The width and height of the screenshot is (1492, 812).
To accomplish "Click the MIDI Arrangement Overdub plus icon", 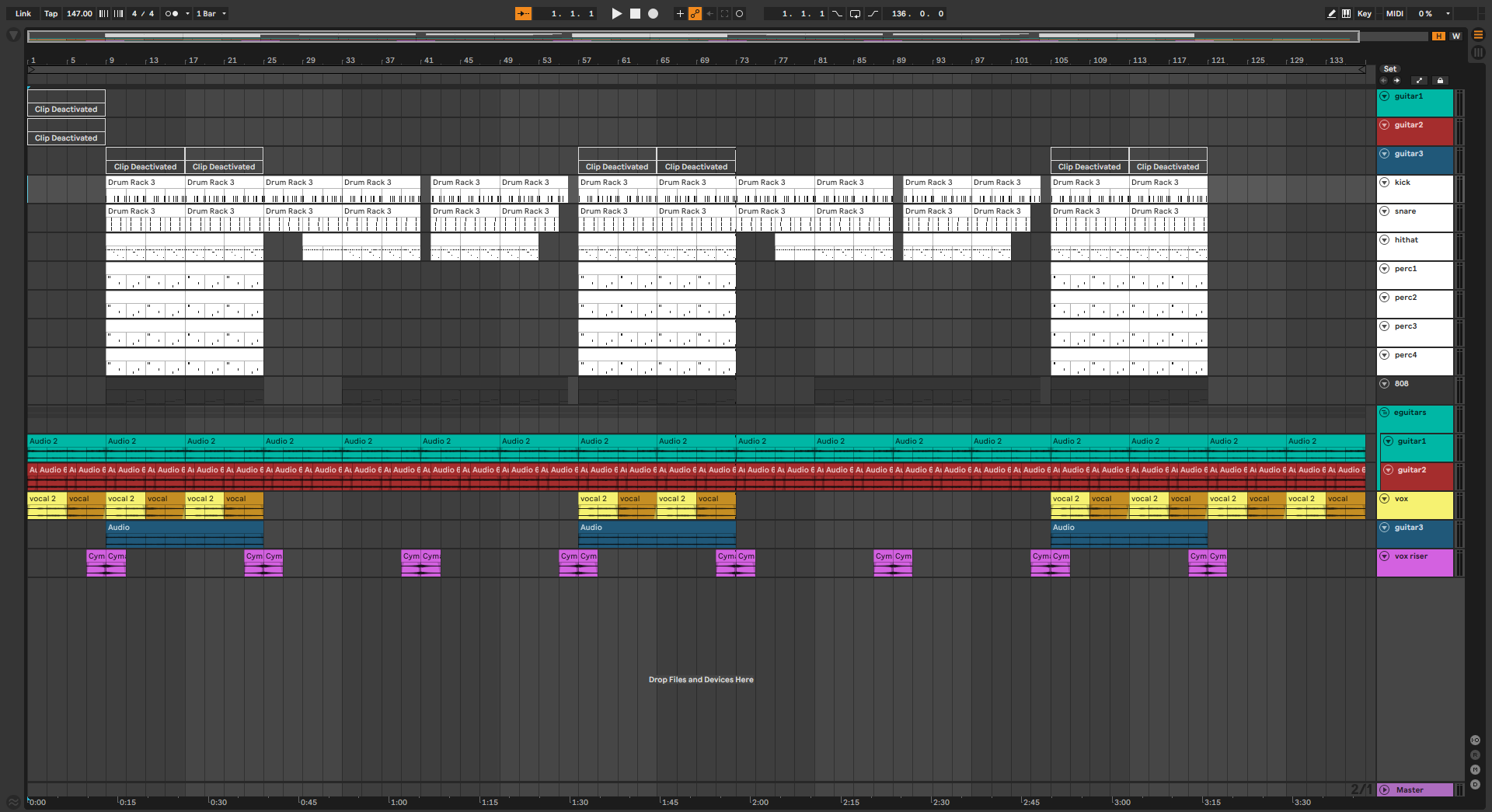I will [x=680, y=13].
